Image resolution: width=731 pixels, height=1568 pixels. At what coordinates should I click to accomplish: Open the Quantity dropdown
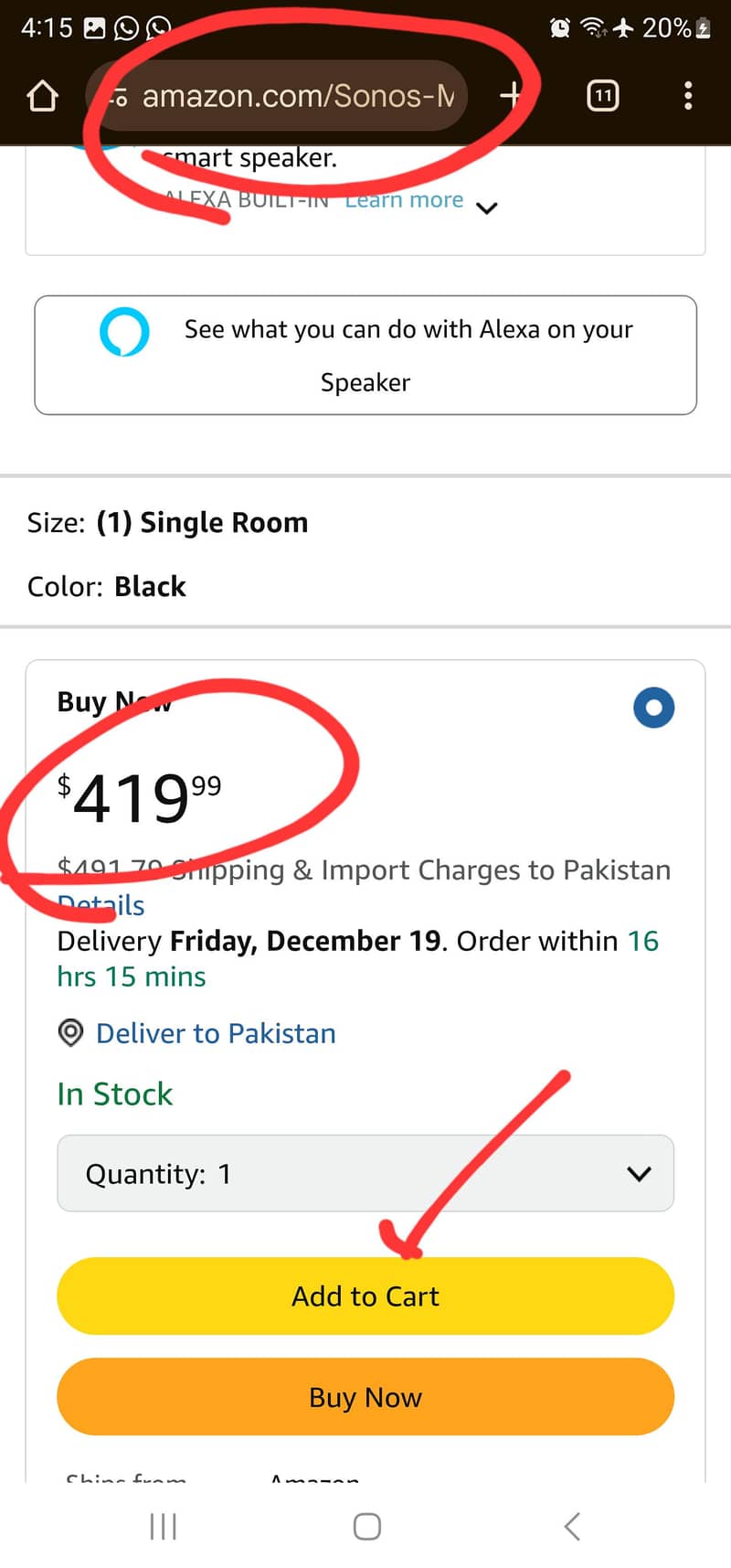[365, 1173]
